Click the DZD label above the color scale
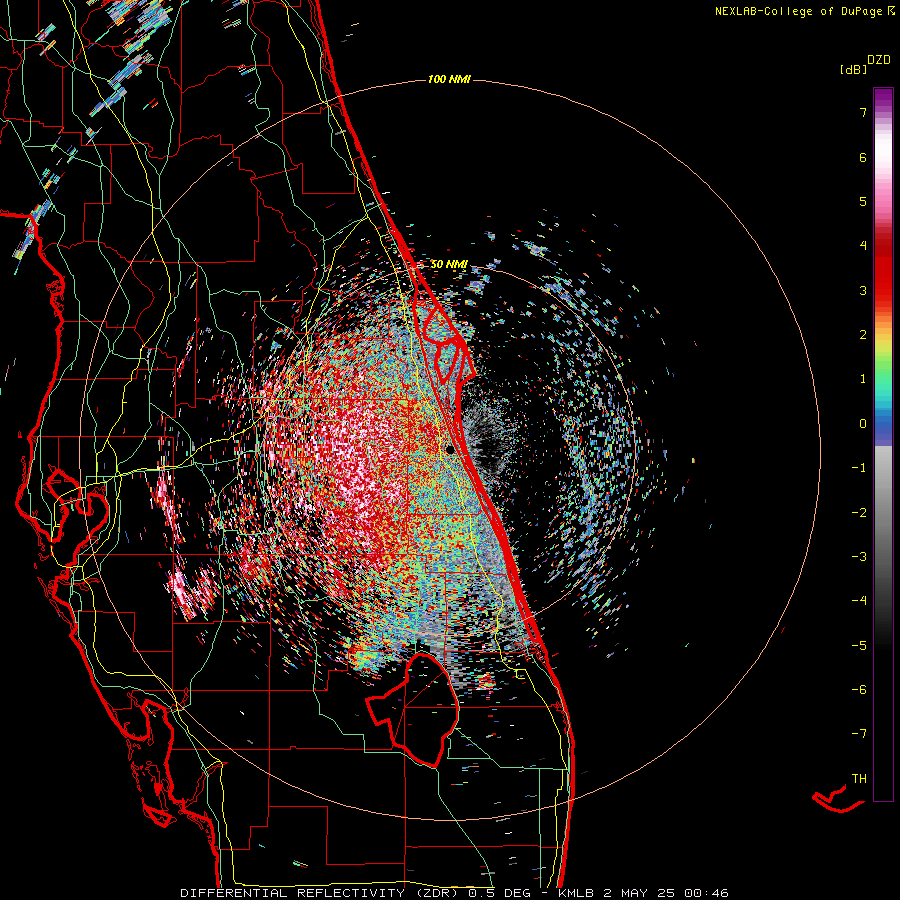This screenshot has height=900, width=900. [879, 60]
